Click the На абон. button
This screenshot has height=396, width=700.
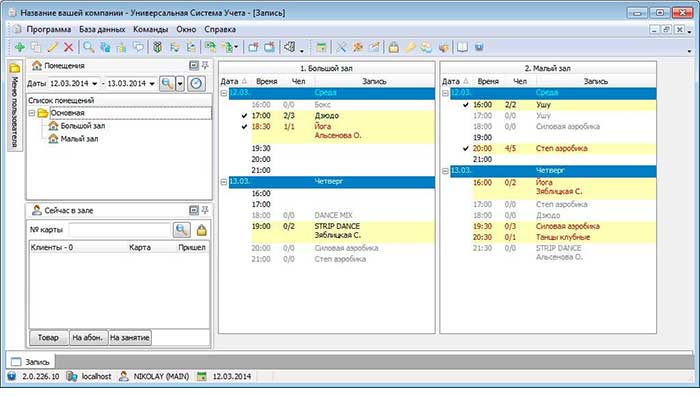click(88, 338)
